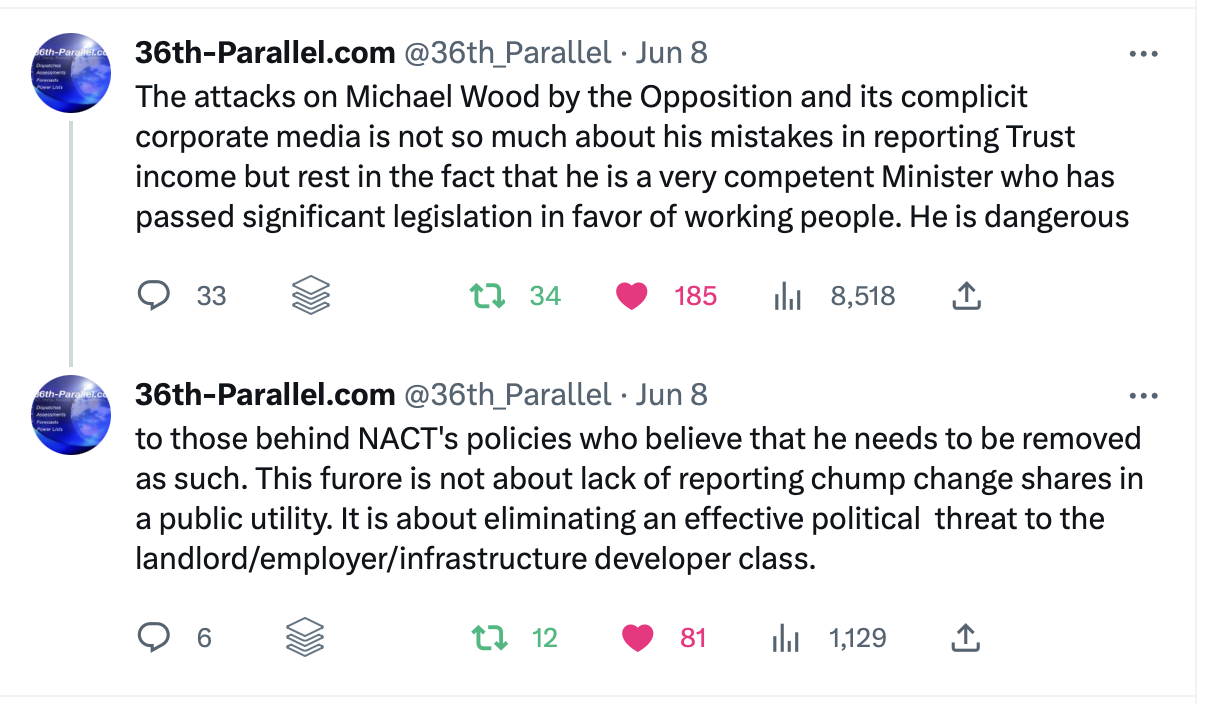1208x704 pixels.
Task: Open the Jun 8 timestamp on second tweet
Action: coord(671,395)
